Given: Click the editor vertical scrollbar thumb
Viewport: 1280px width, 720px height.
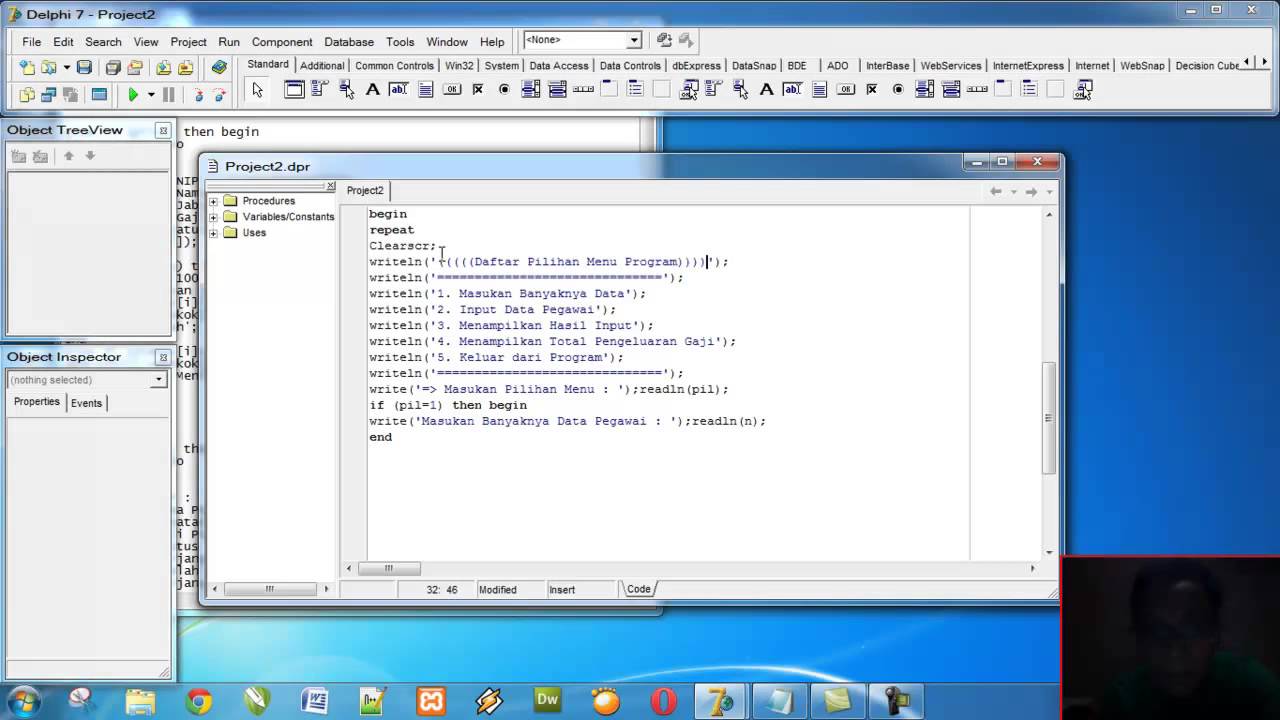Looking at the screenshot, I should [1049, 417].
